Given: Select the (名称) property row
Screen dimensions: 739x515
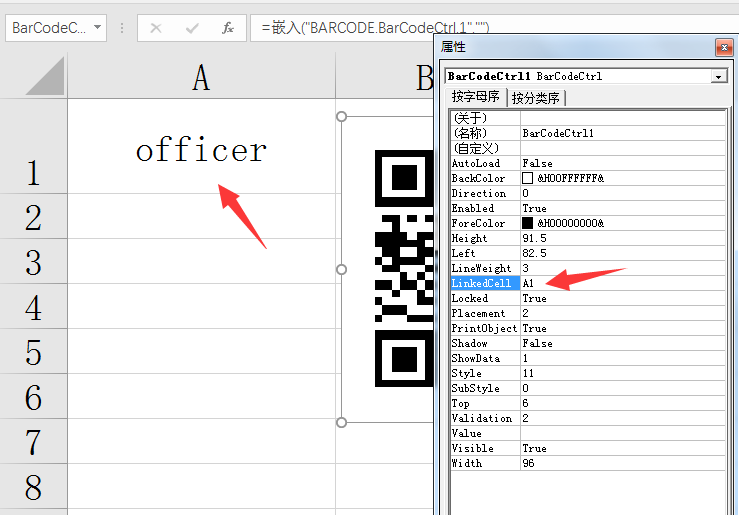Looking at the screenshot, I should point(588,133).
